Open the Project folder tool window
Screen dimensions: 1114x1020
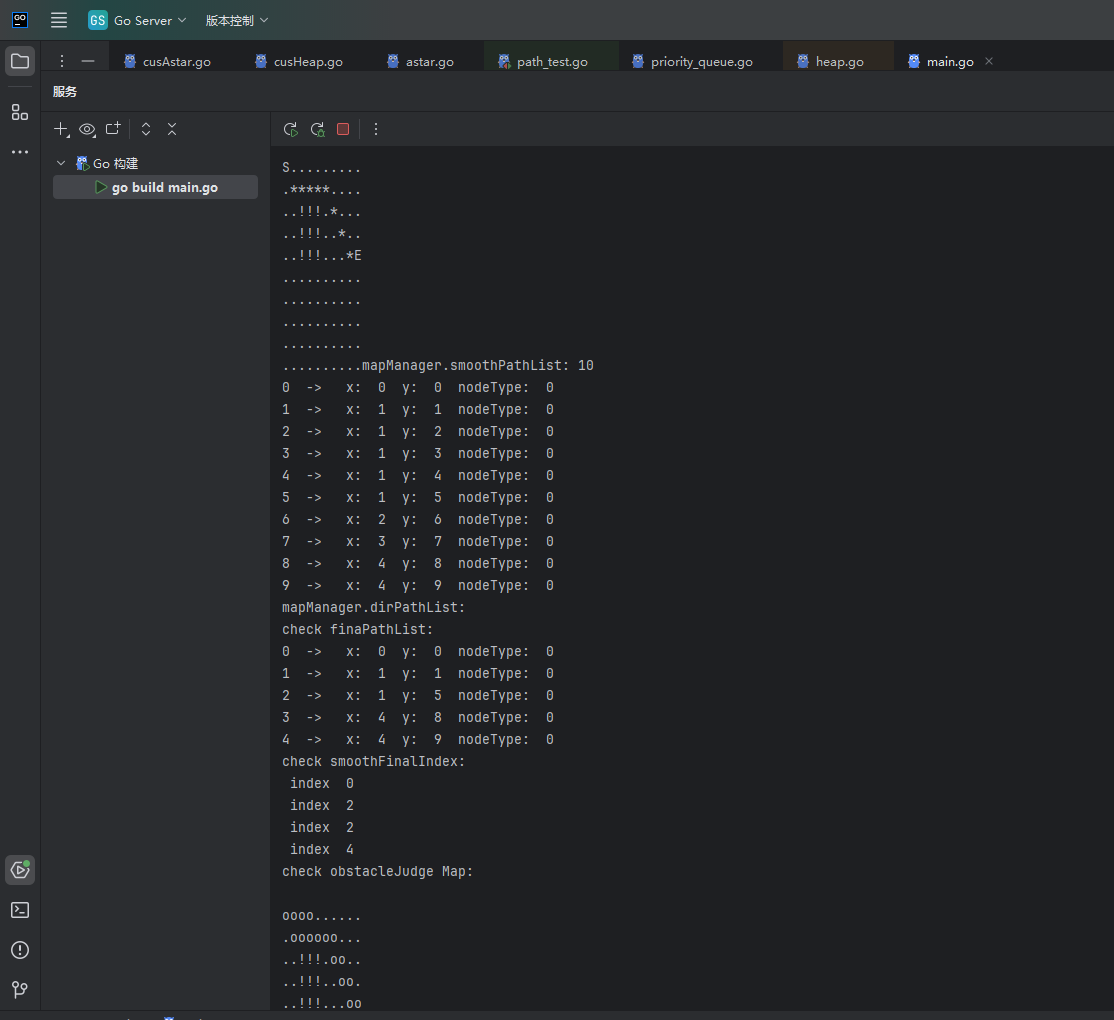point(20,61)
